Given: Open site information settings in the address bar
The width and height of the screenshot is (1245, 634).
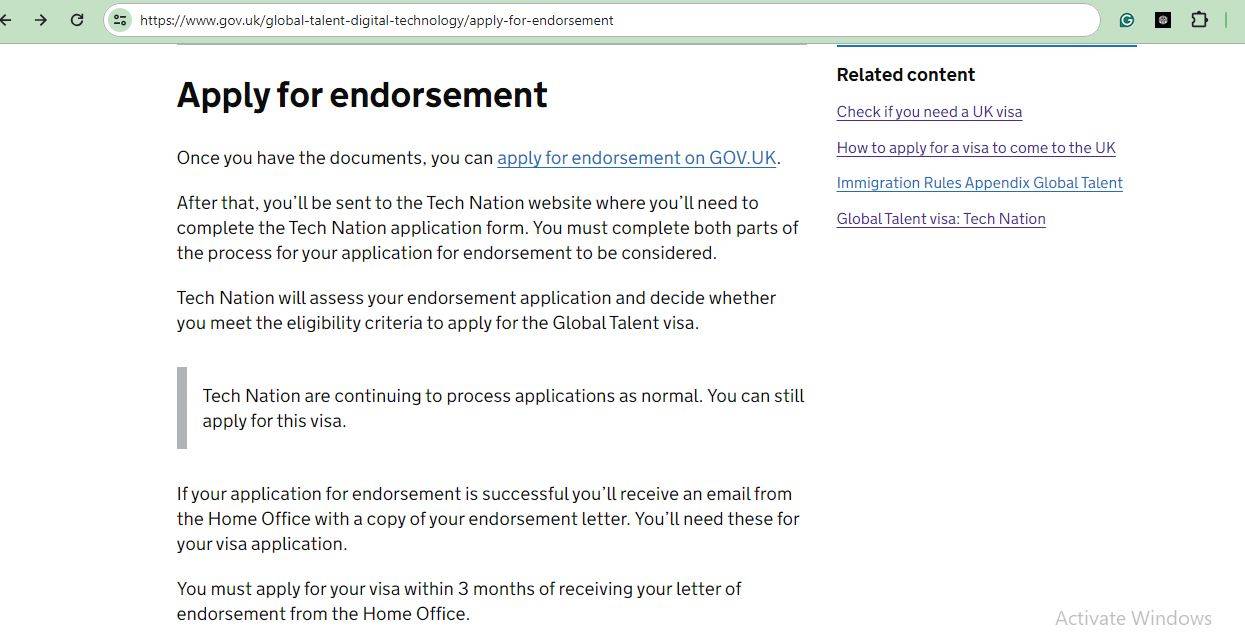Looking at the screenshot, I should (119, 19).
